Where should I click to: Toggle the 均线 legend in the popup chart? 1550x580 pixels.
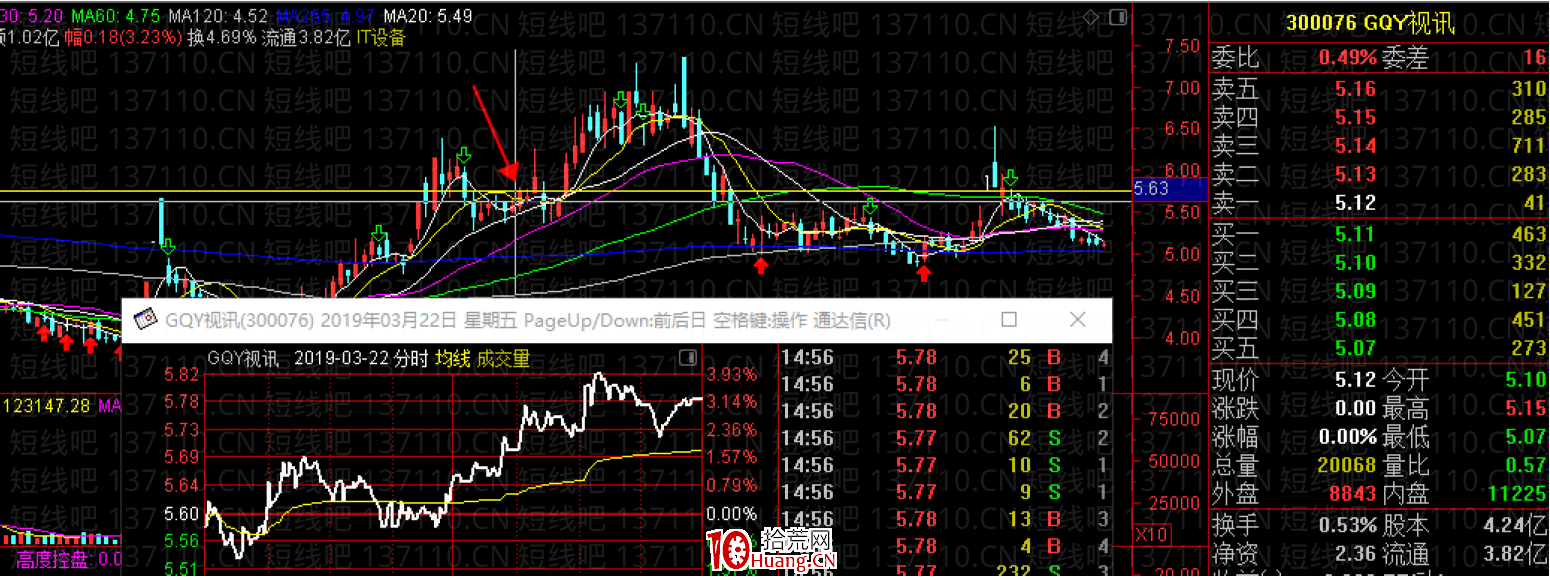(451, 358)
